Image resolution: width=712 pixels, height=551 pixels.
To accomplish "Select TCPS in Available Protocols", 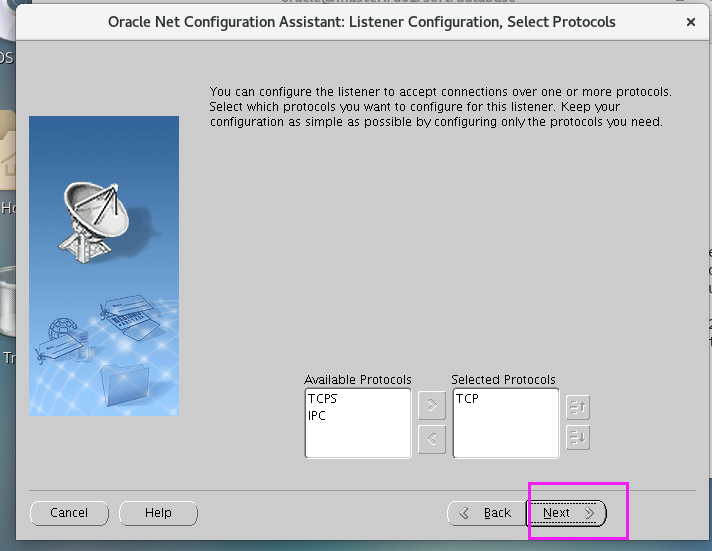I will 322,398.
